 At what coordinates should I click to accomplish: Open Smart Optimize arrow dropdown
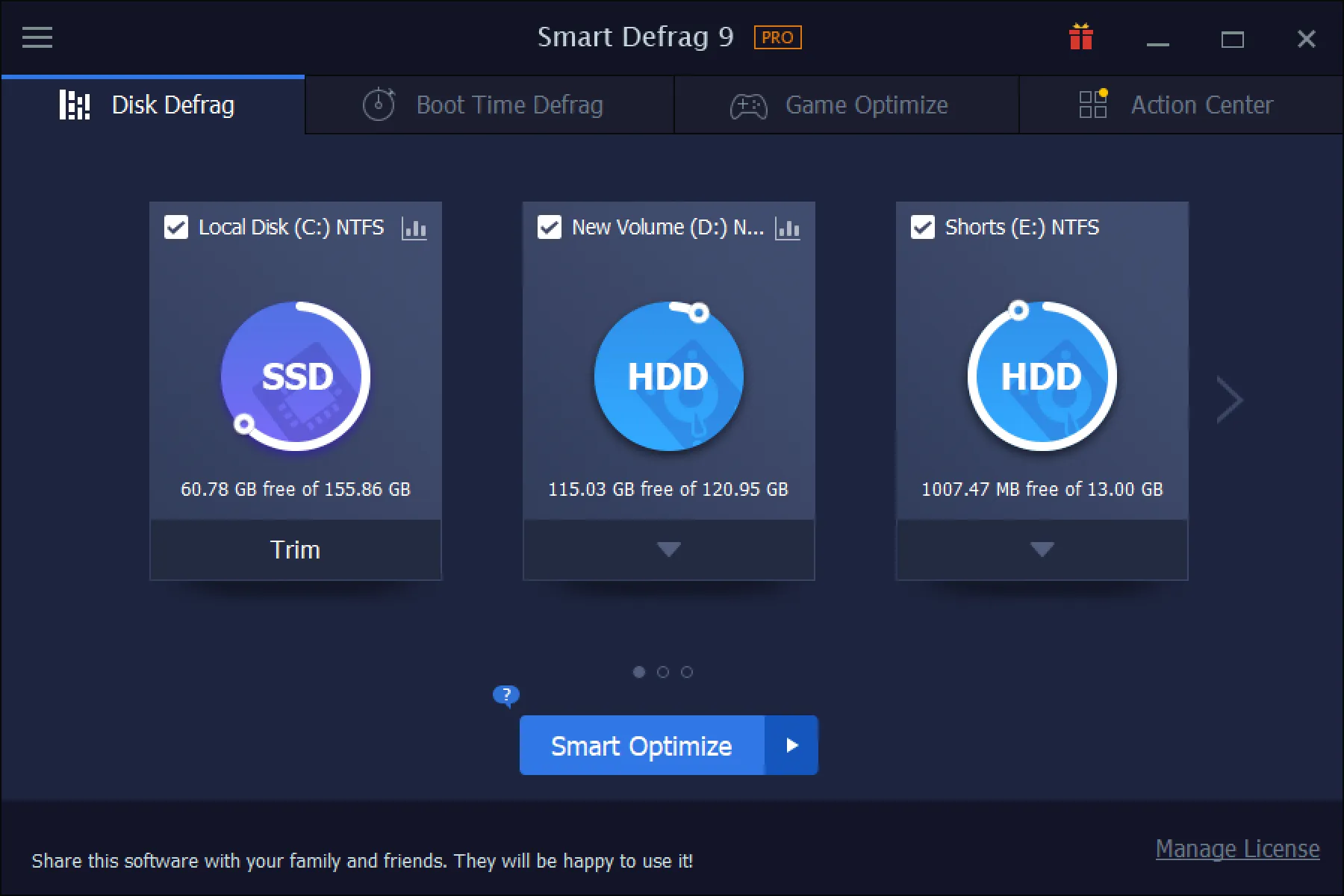click(x=791, y=745)
